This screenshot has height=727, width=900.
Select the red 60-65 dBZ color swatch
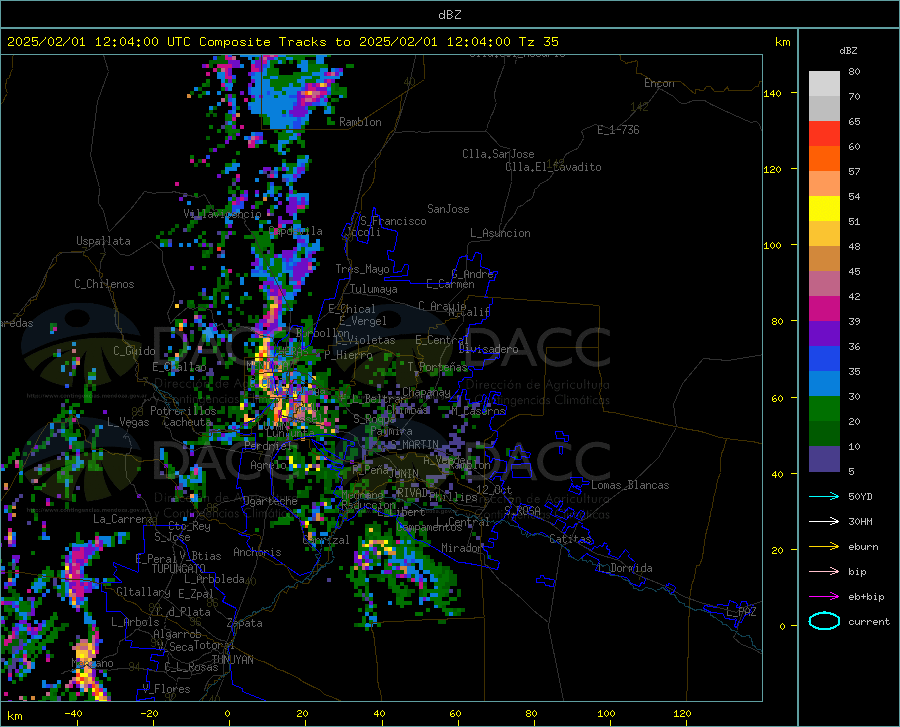[x=824, y=134]
